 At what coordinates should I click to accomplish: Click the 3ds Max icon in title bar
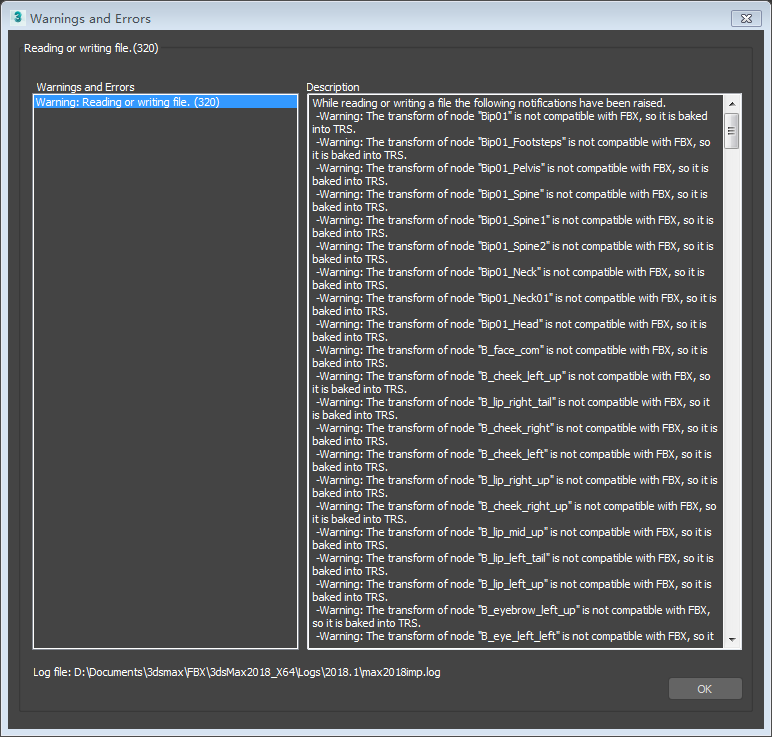(x=17, y=18)
